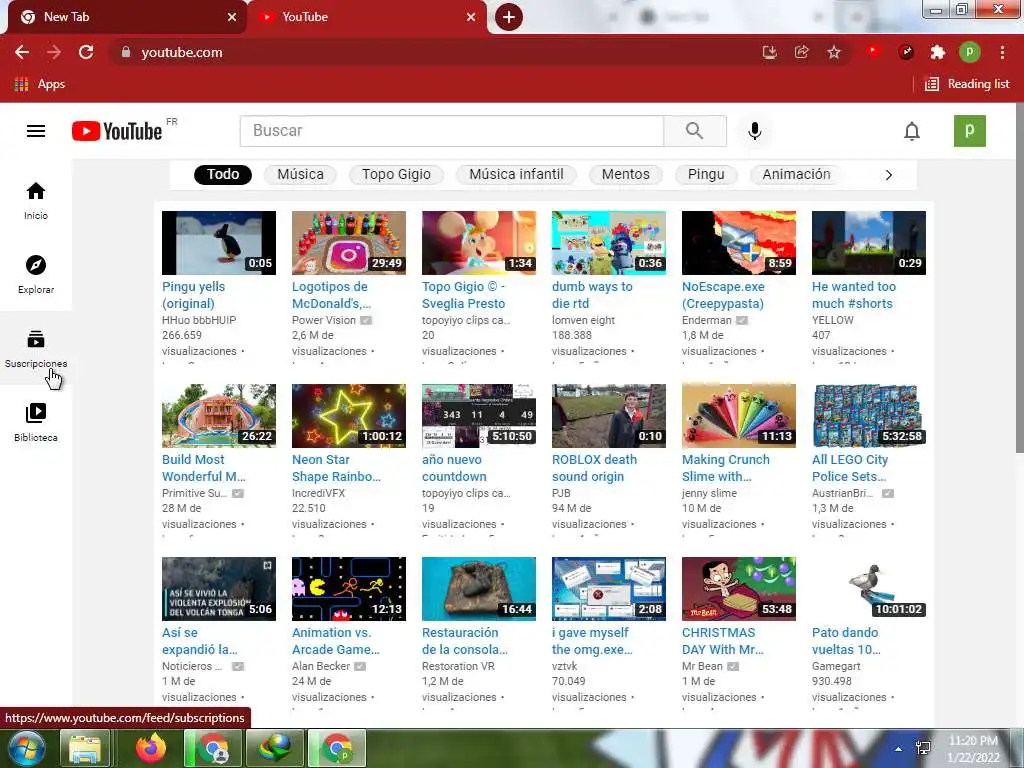This screenshot has height=768, width=1024.
Task: Select the Música filter chip
Action: tap(300, 174)
